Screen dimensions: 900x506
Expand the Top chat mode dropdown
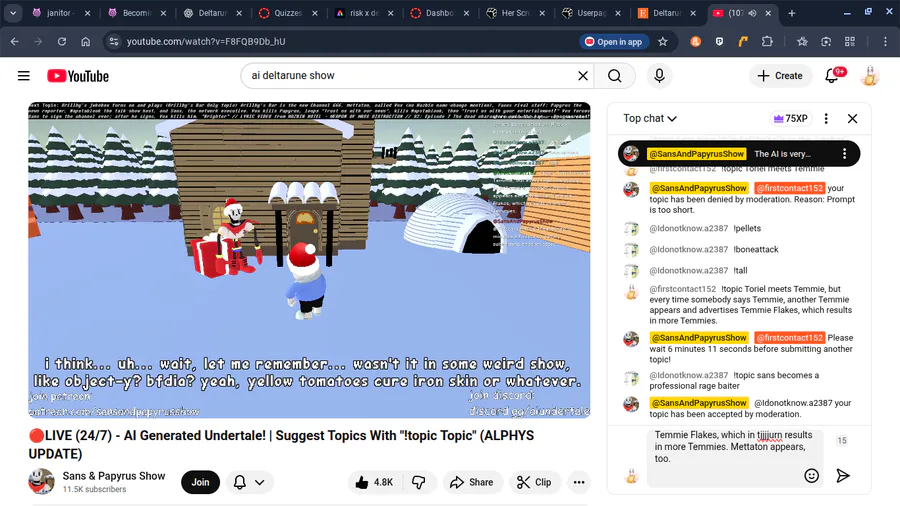pyautogui.click(x=650, y=118)
